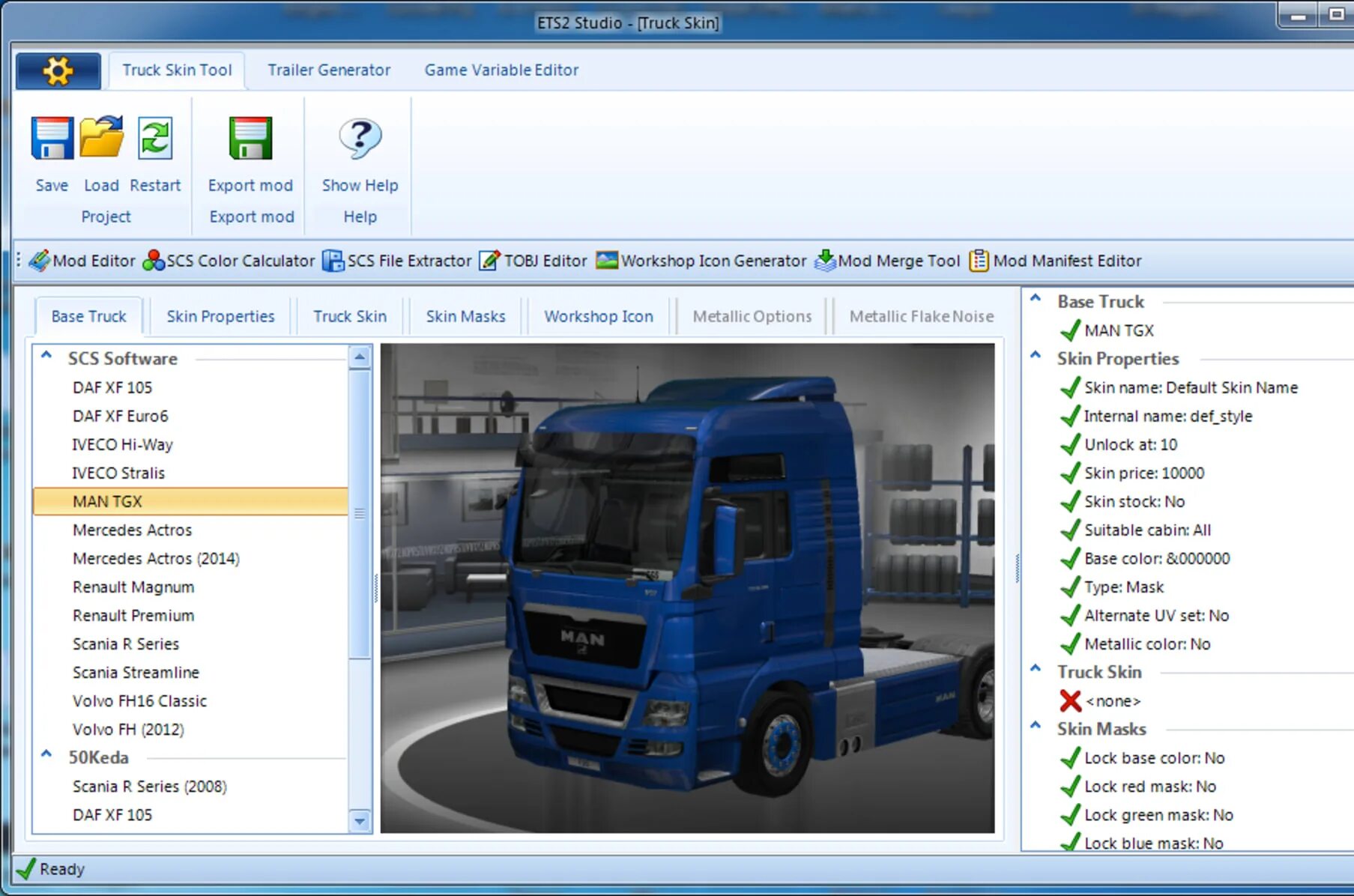1354x896 pixels.
Task: Select the Base Truck tab
Action: pos(88,316)
